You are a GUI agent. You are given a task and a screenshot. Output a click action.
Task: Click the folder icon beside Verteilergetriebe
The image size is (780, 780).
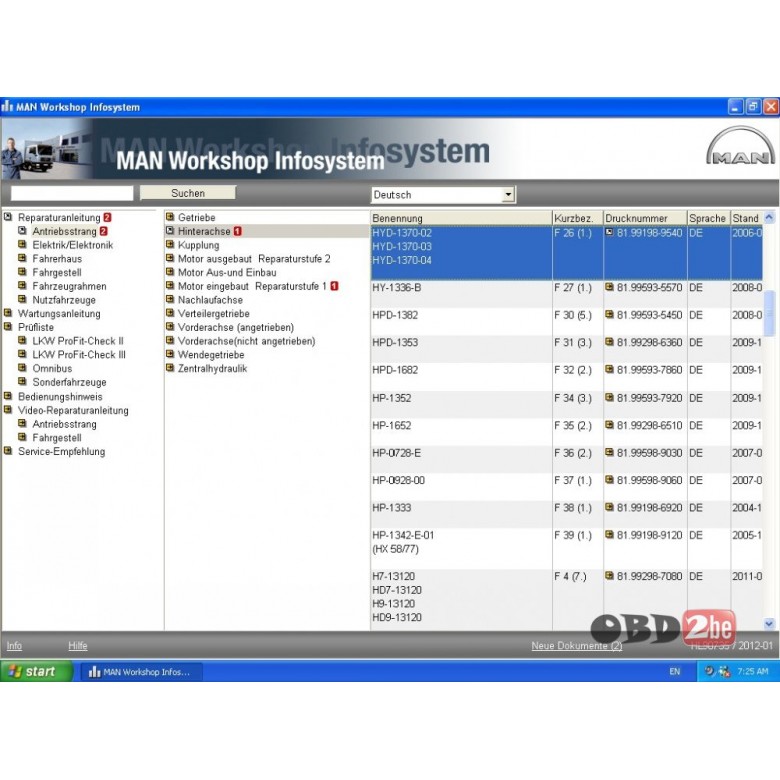[x=170, y=313]
